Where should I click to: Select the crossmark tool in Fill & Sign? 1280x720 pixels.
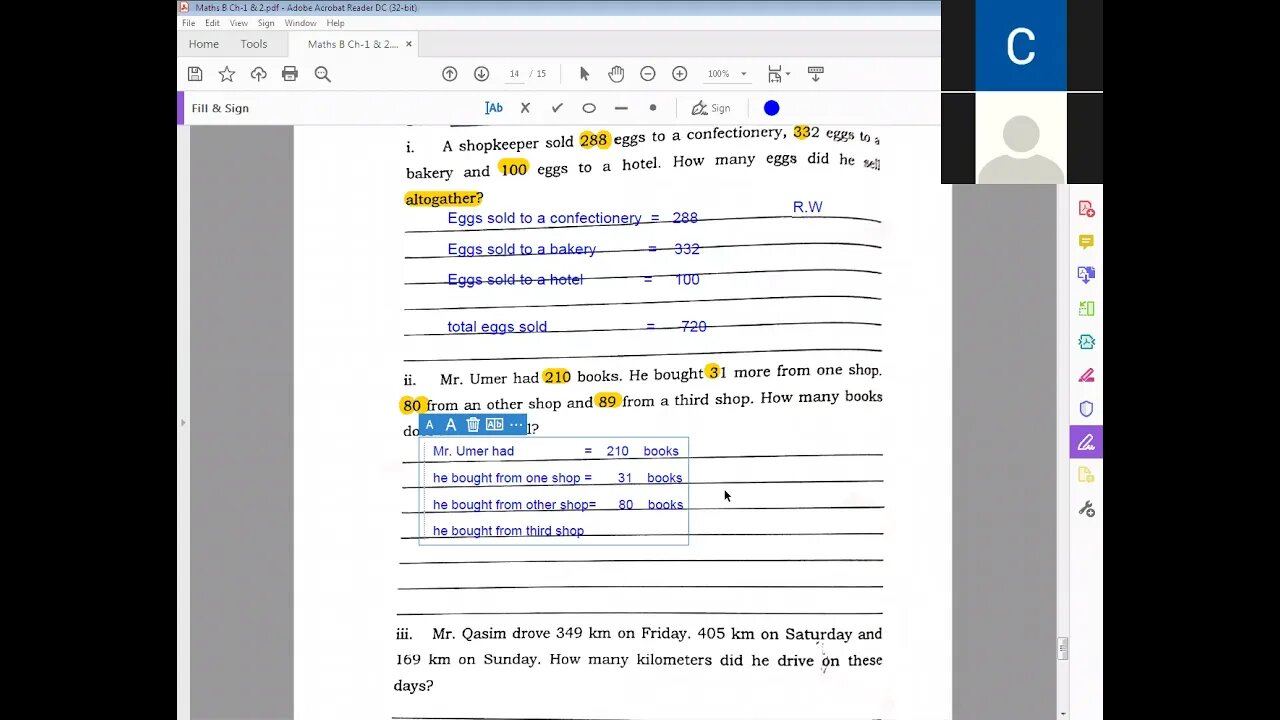tap(525, 108)
